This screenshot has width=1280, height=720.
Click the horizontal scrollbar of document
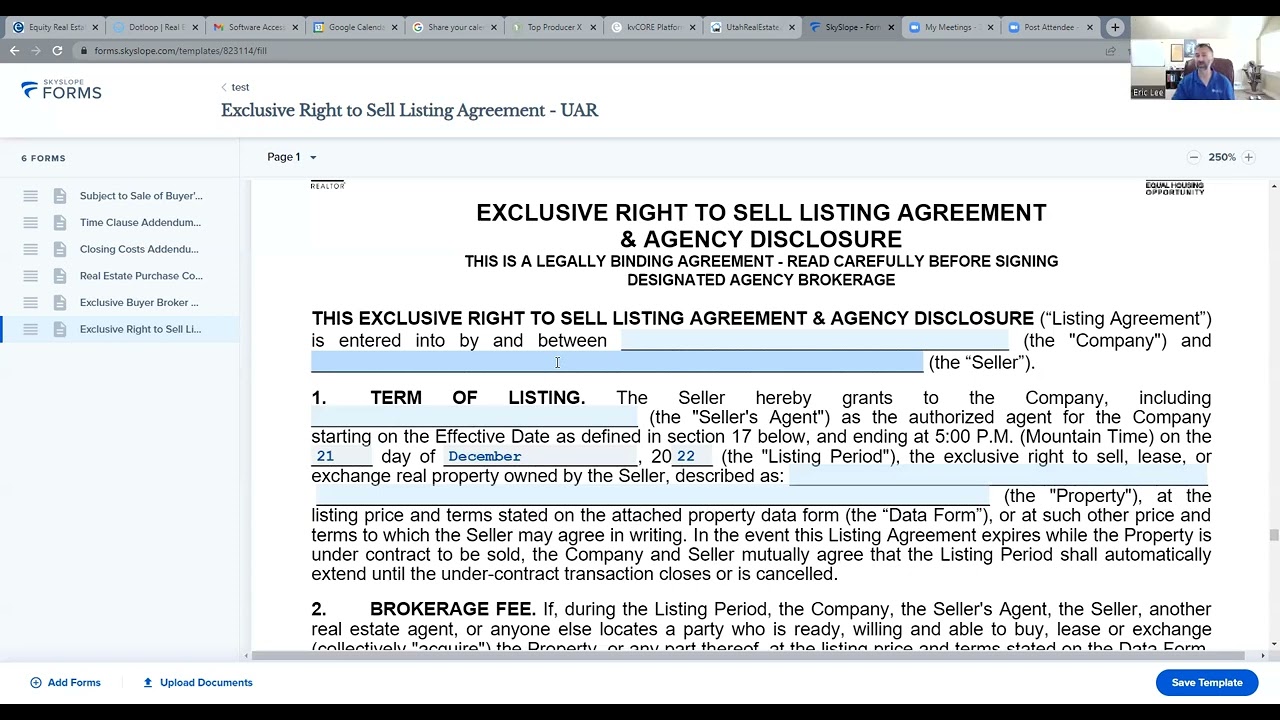click(x=748, y=656)
